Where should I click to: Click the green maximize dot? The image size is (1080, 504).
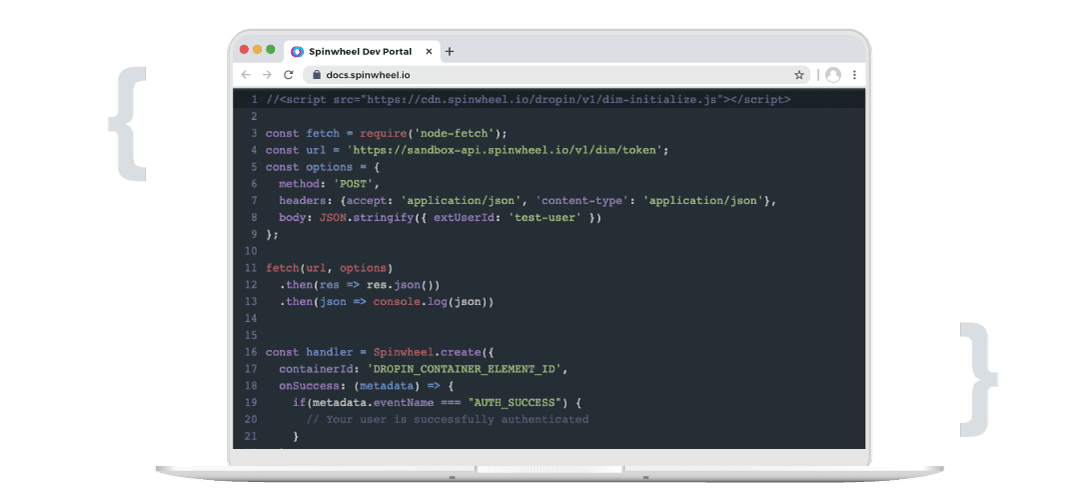(x=271, y=50)
